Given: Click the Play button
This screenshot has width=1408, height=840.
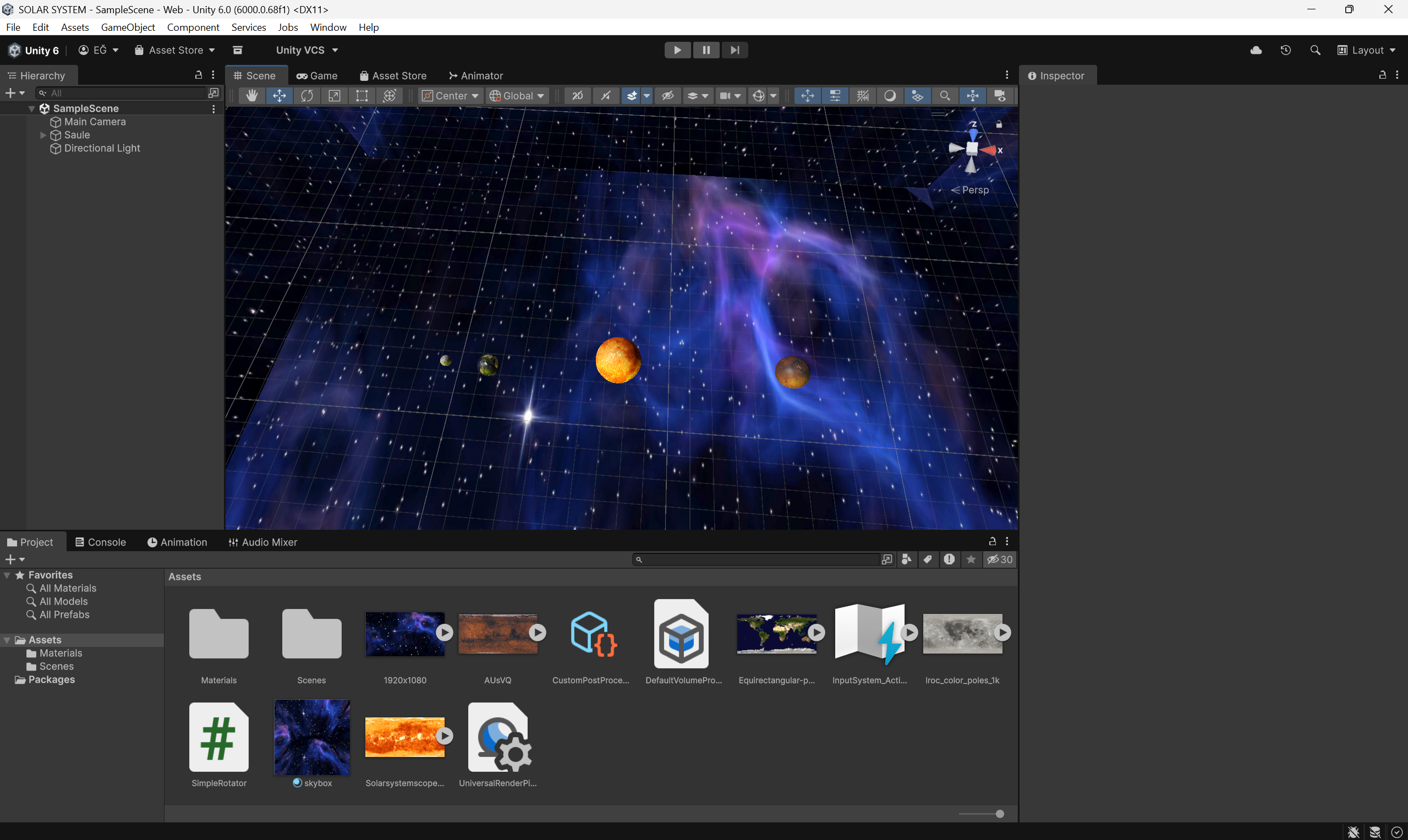Looking at the screenshot, I should tap(677, 50).
